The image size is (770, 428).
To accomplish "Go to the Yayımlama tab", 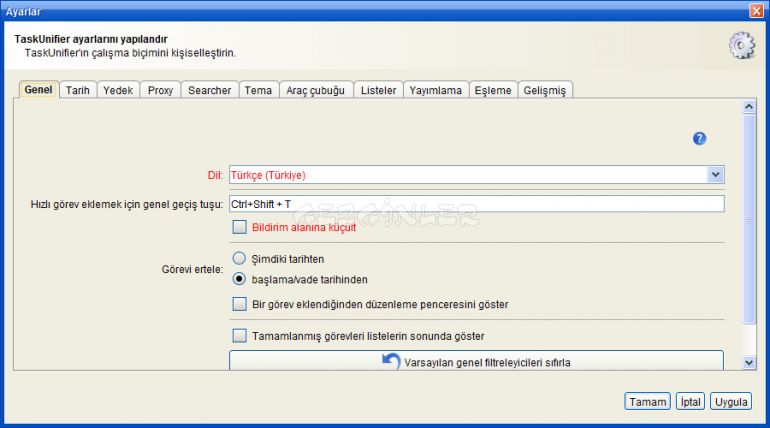I will click(436, 90).
